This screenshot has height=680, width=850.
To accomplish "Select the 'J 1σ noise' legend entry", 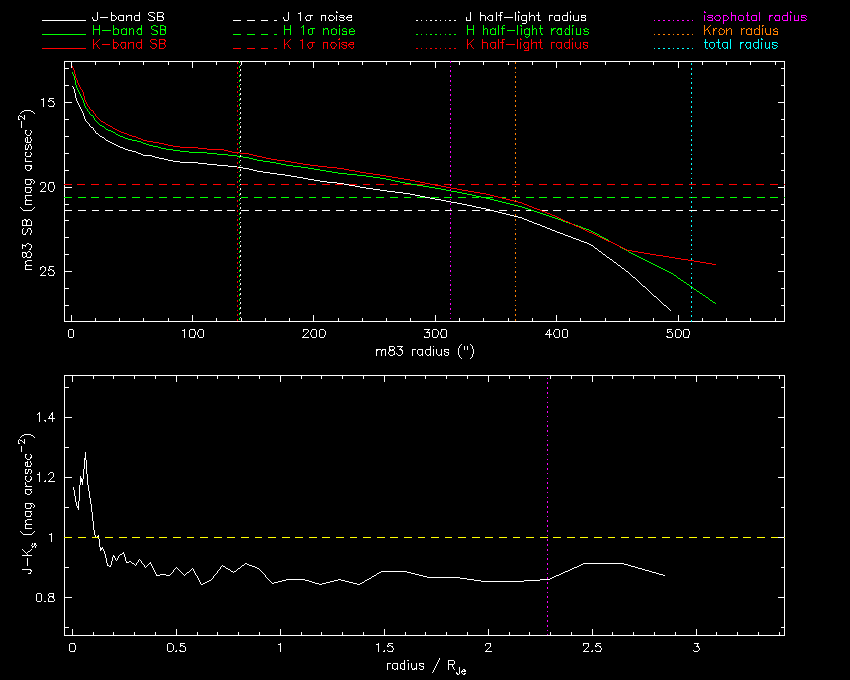I will point(319,18).
